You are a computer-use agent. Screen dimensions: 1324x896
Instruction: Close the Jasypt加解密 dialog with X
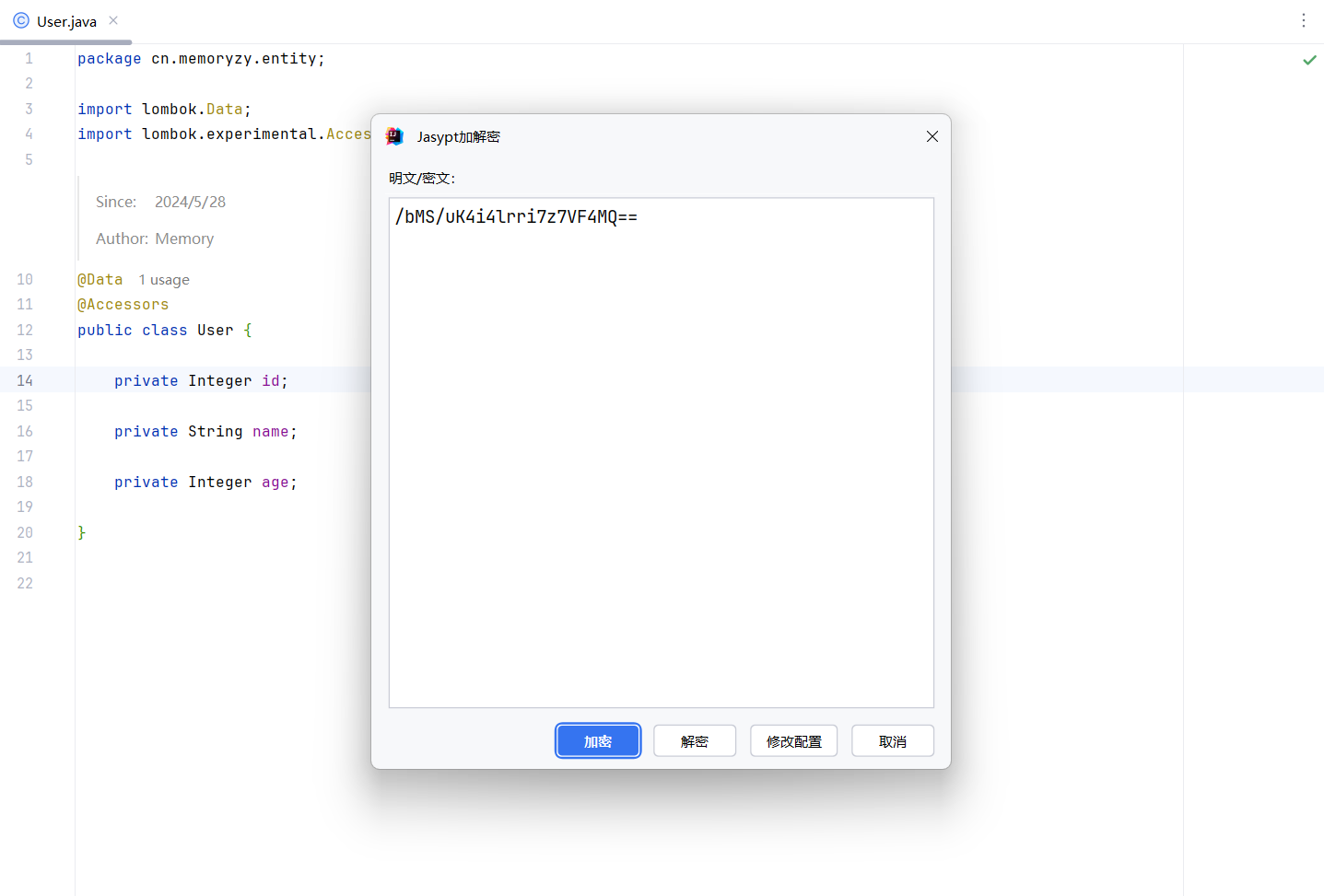pyautogui.click(x=931, y=136)
